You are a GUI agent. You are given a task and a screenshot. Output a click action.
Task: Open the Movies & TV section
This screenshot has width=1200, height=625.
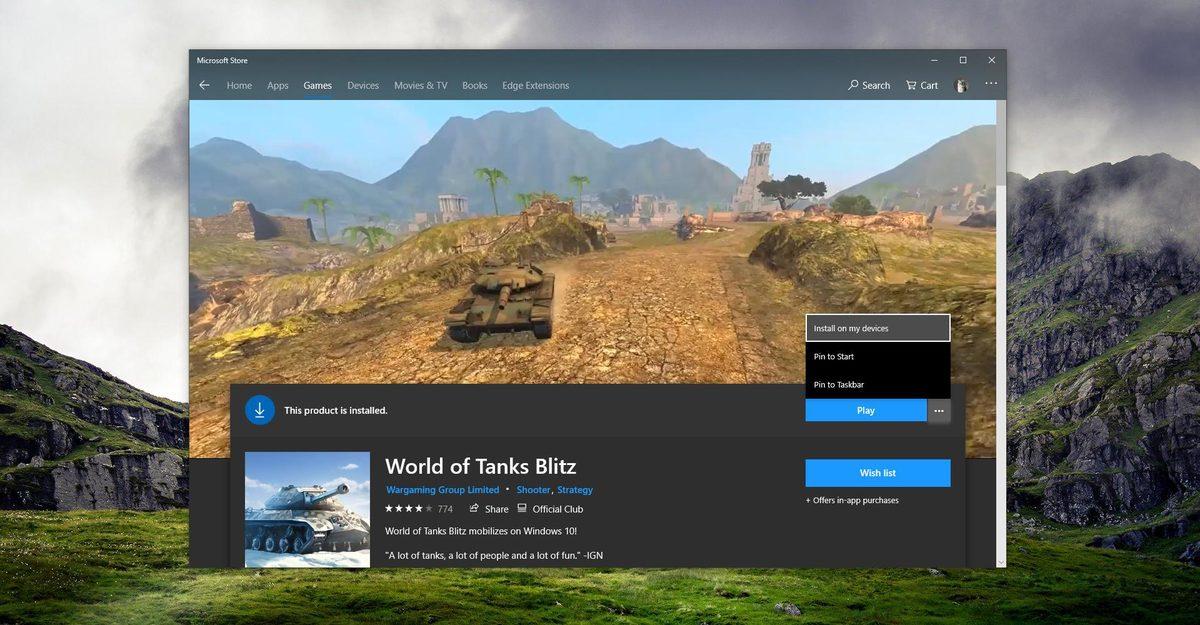(x=419, y=85)
